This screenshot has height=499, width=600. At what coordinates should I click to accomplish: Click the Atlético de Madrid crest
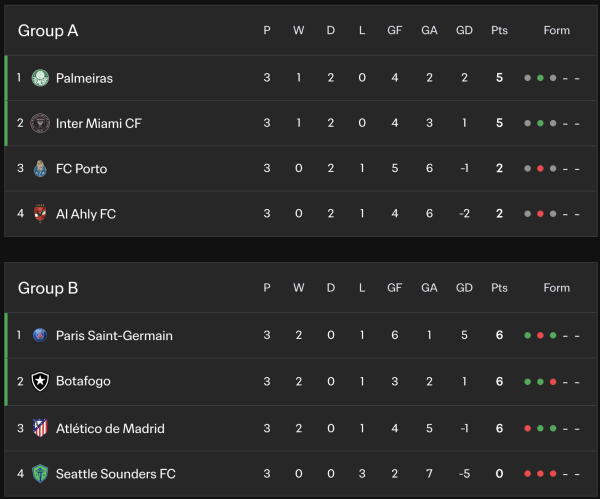(40, 428)
